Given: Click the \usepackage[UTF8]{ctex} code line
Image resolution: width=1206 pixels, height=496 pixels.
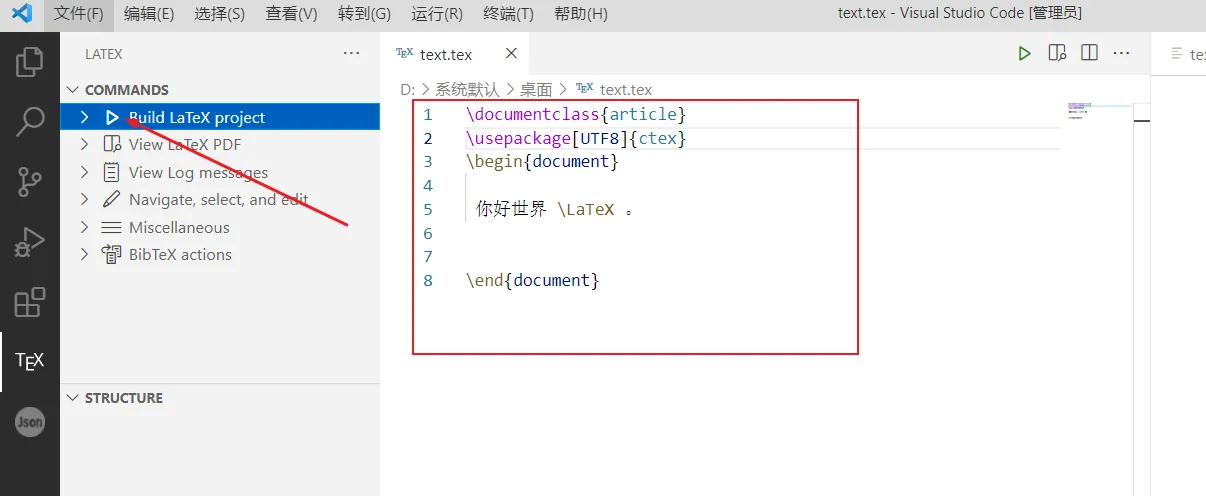Looking at the screenshot, I should point(576,138).
